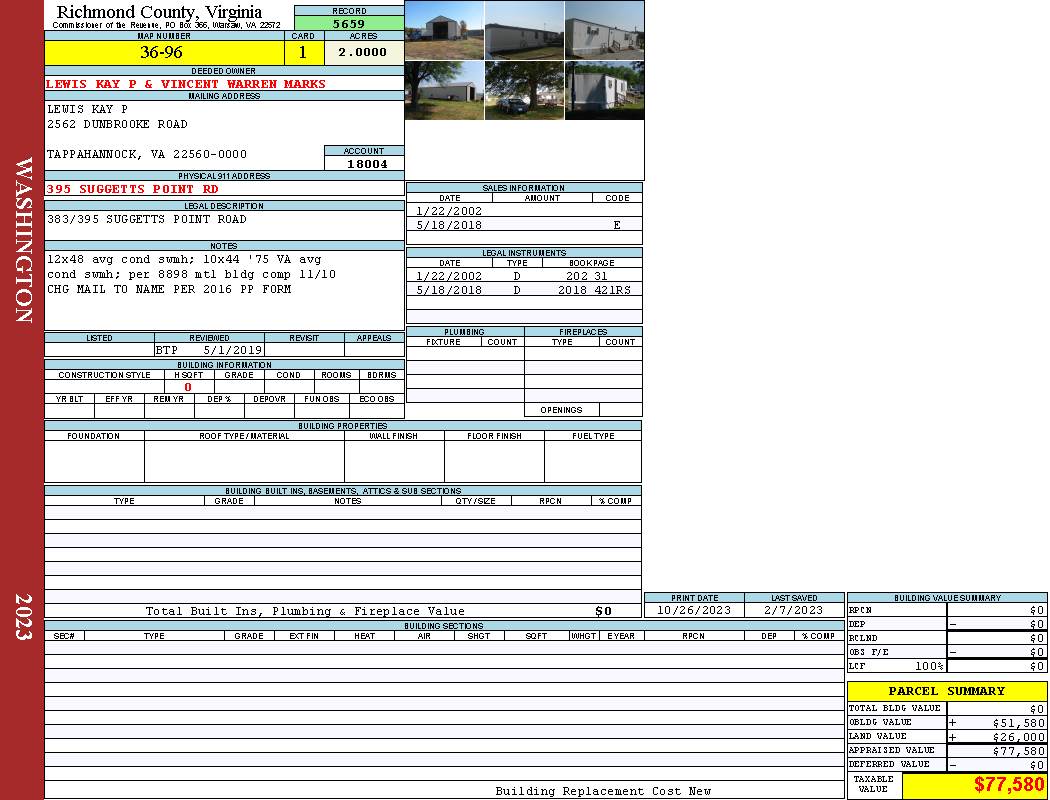Open photo of garage with dark open door
This screenshot has width=1050, height=800.
[444, 30]
